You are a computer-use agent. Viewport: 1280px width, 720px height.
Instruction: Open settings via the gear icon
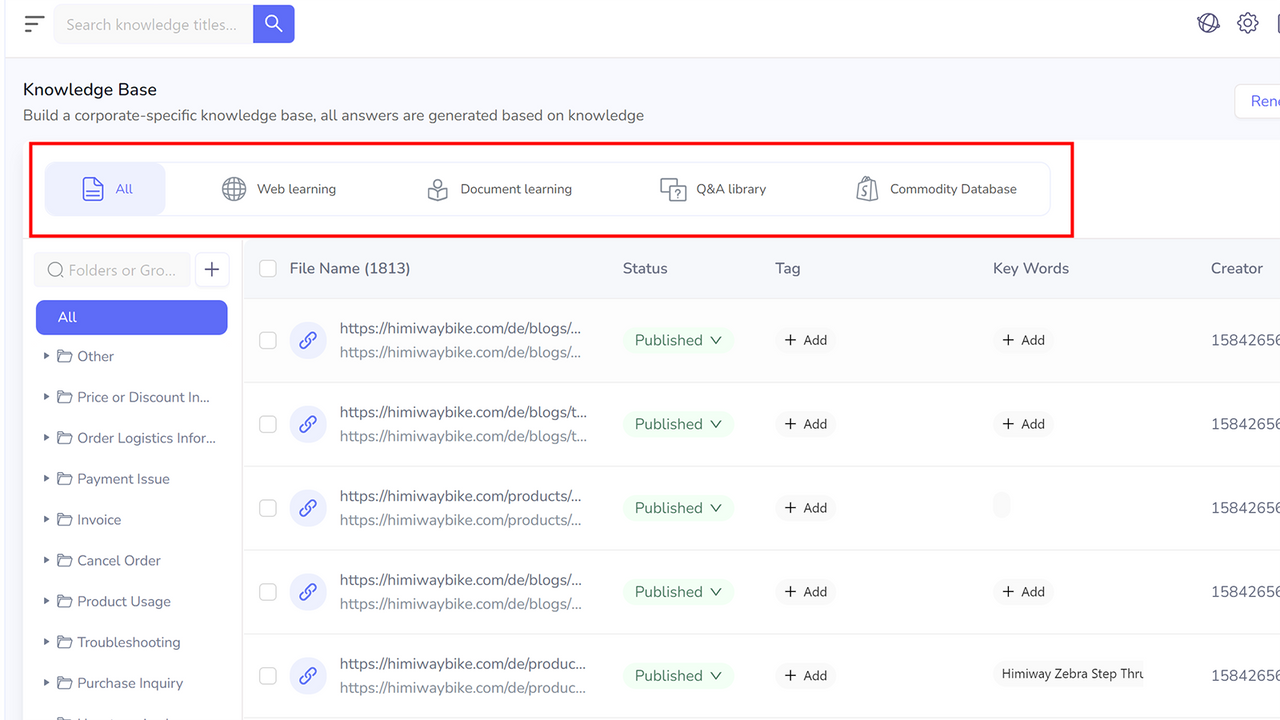tap(1247, 22)
